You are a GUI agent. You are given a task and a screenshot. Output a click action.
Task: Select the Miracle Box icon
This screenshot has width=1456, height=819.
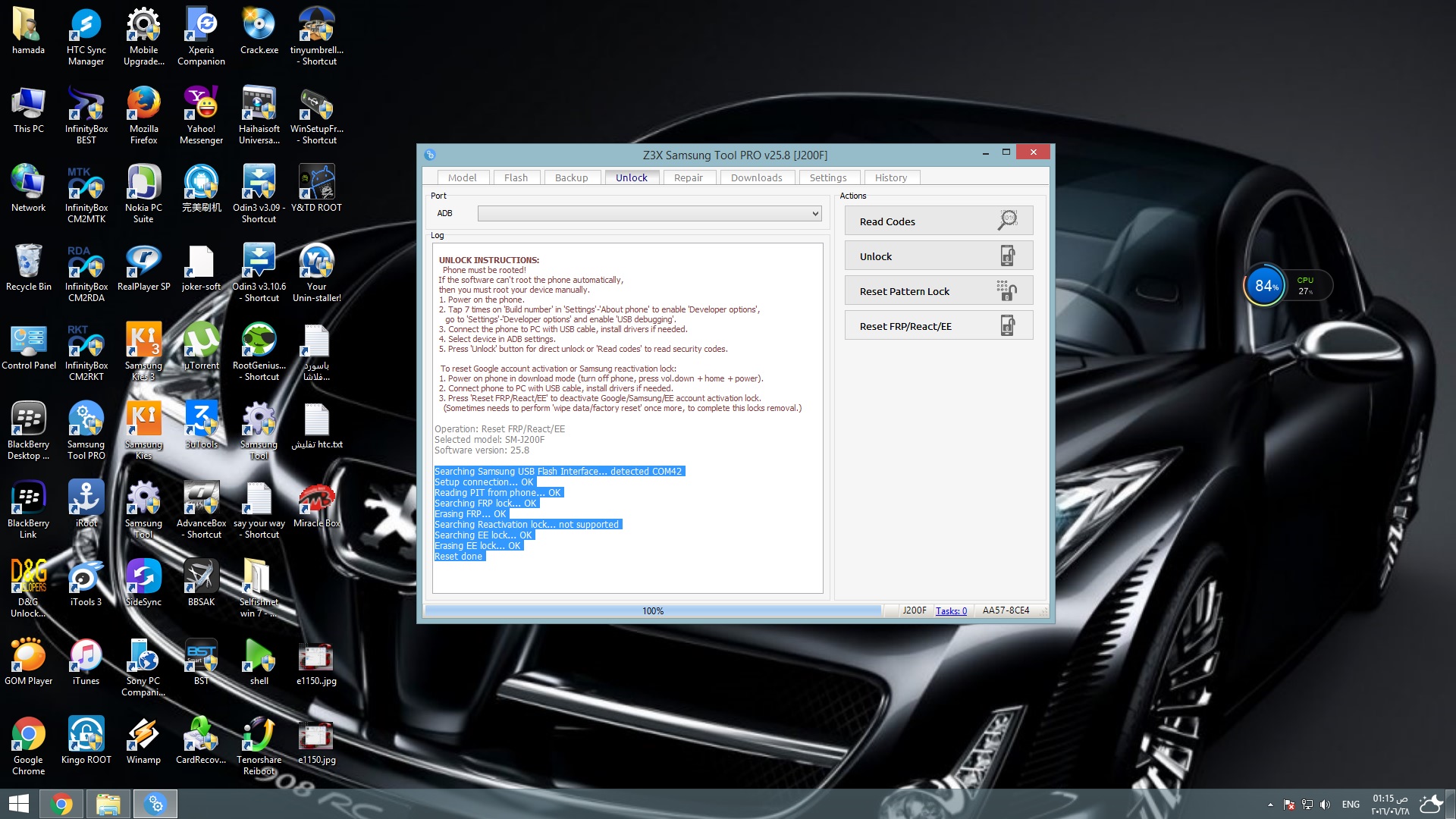point(316,505)
